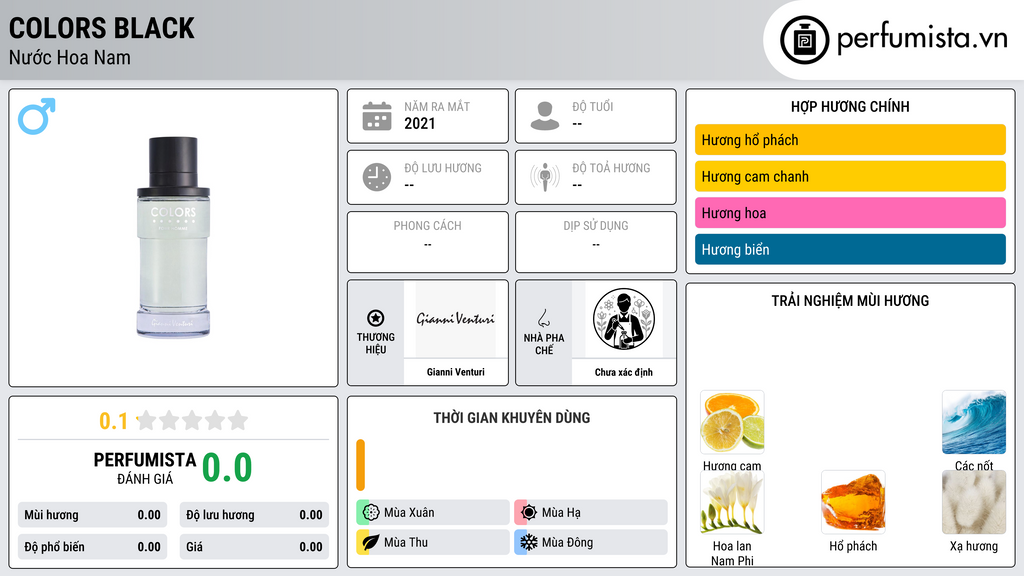Click the PERFUMISTA đánh giá label
1024x576 pixels.
click(145, 468)
